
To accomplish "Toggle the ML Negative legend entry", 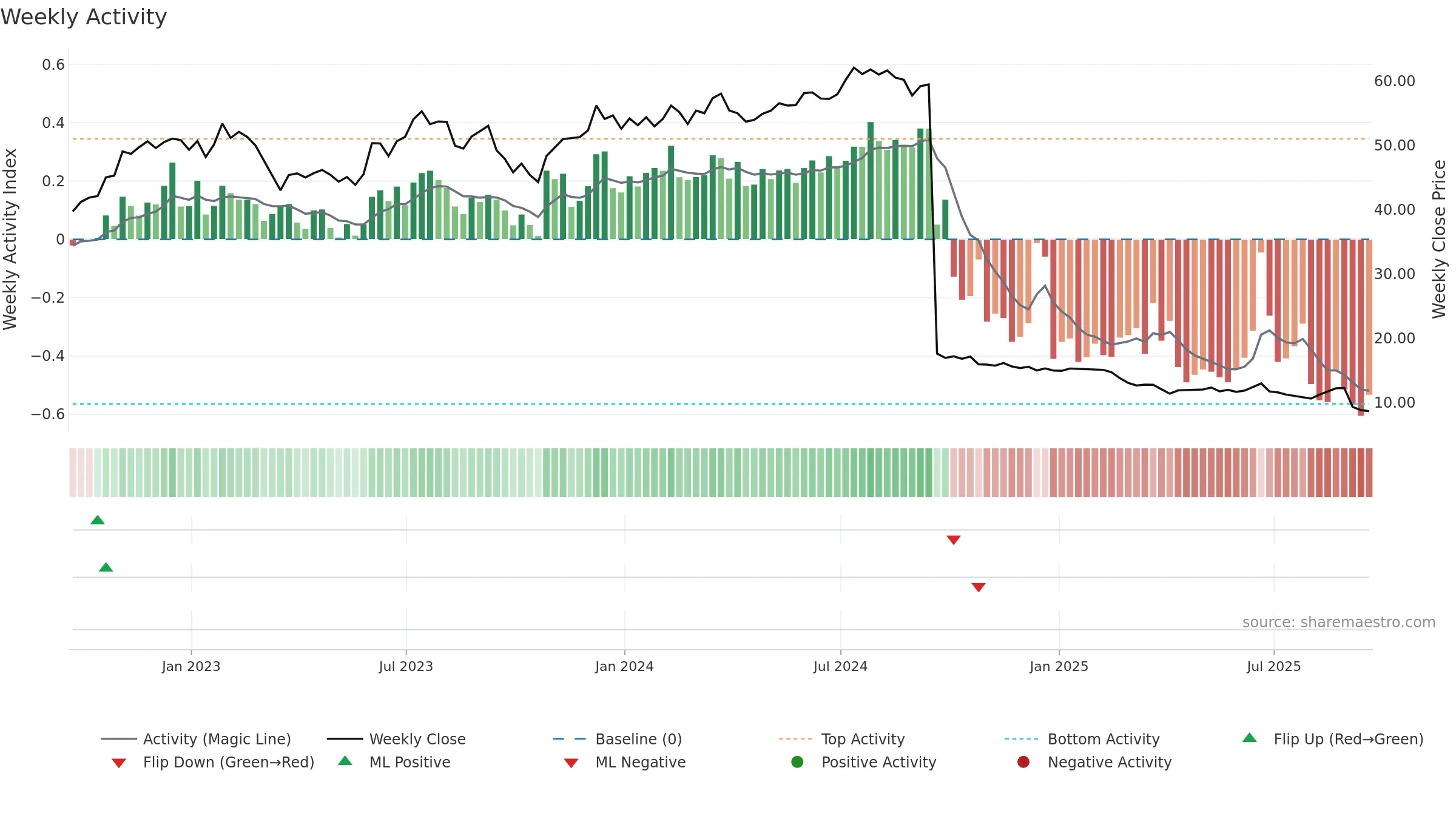I will click(x=625, y=762).
